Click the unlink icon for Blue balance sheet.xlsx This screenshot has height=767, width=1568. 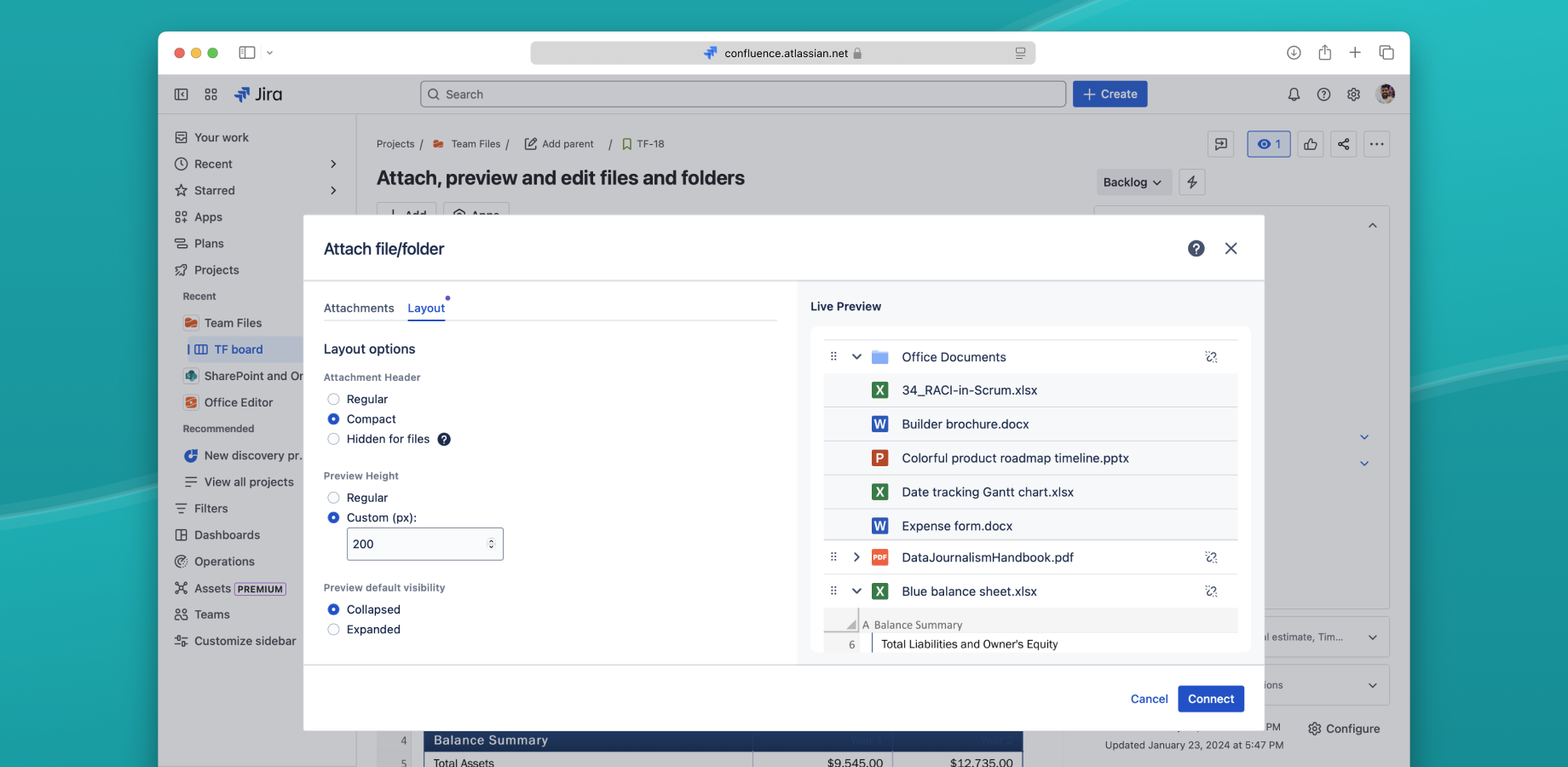pos(1211,591)
